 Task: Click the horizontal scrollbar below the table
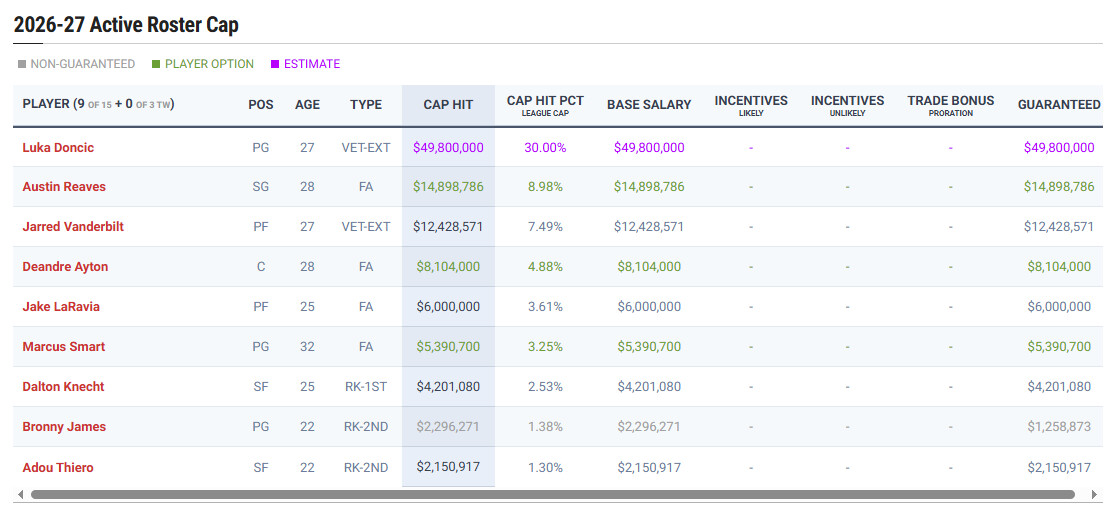[552, 494]
